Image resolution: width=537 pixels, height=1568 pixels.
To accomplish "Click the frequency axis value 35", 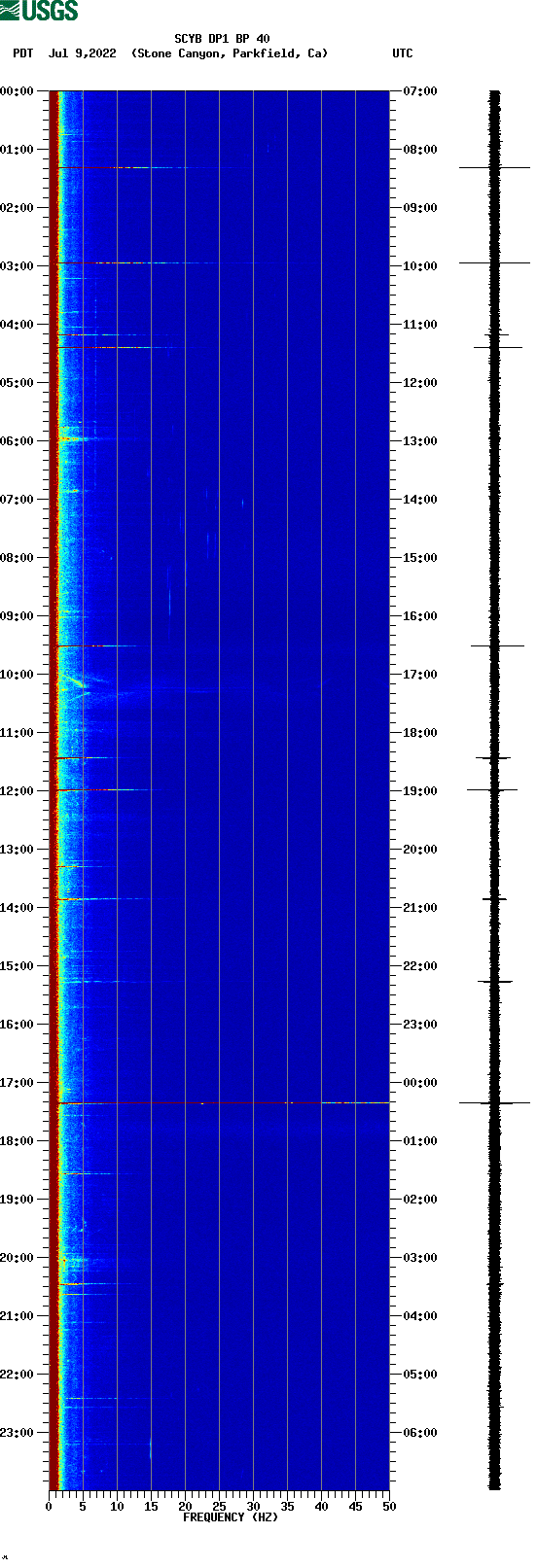I will coord(287,1507).
